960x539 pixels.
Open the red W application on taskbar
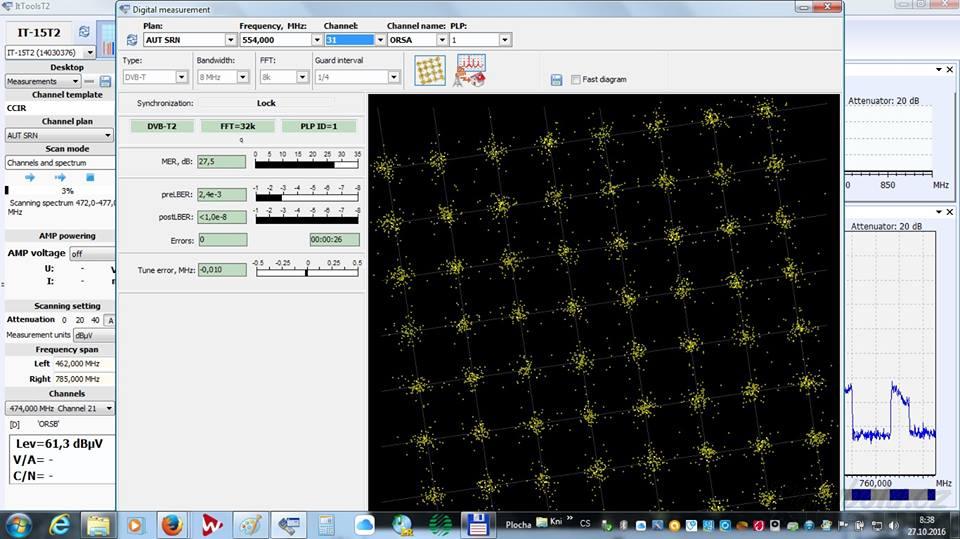pos(211,526)
